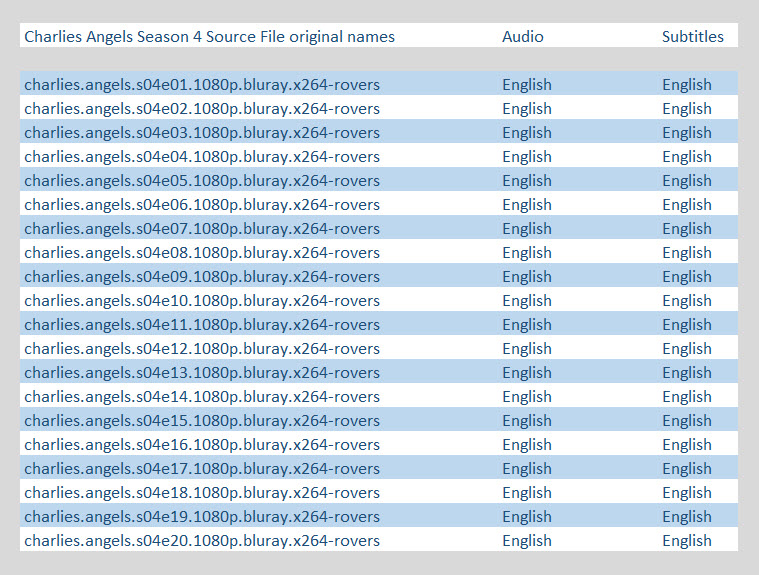Screen dimensions: 759x575
Task: Select file name charlies.angels.s04e07.1080p.bluray.x264-rovers
Action: tap(202, 228)
